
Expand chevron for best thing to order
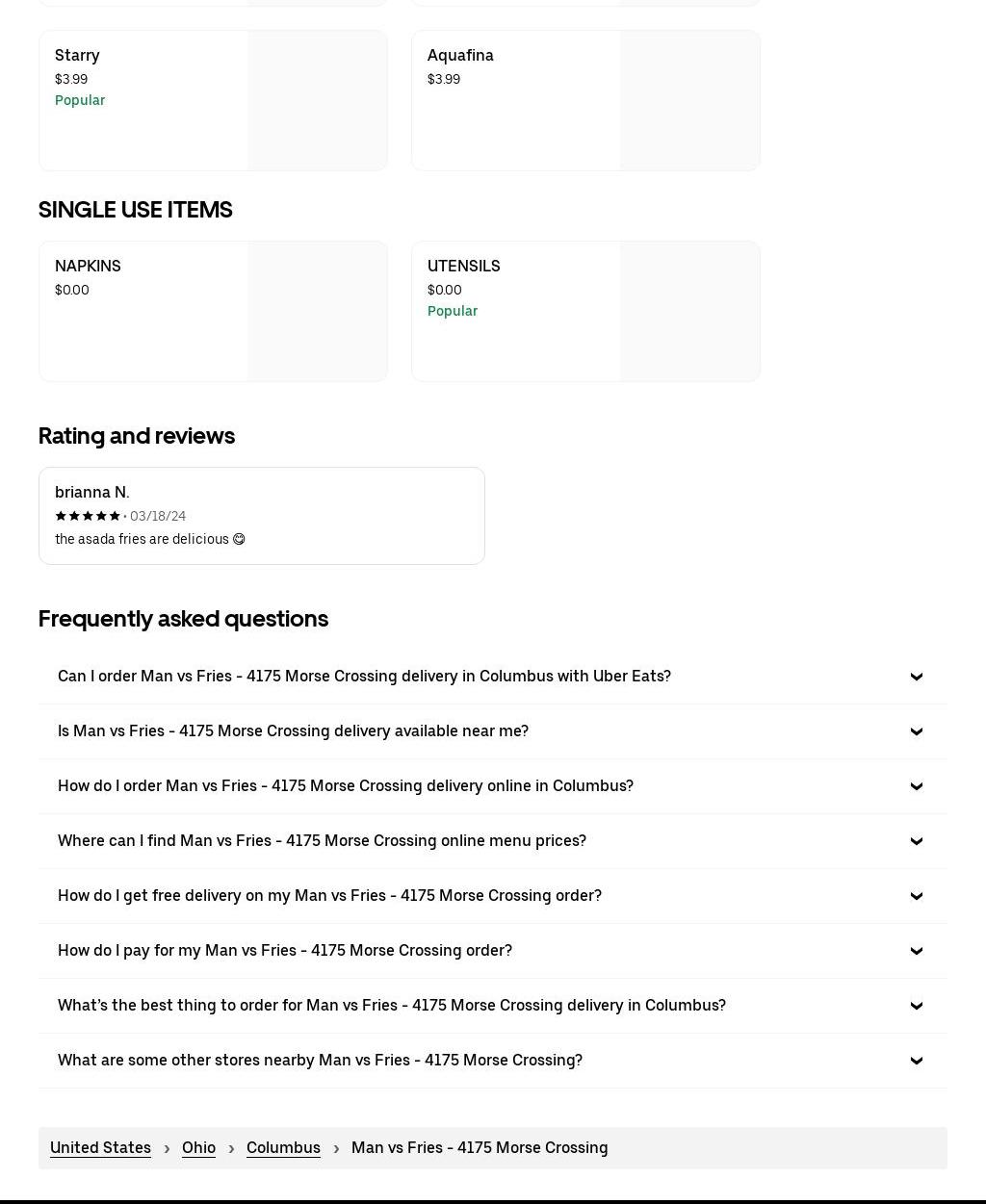point(916,1006)
